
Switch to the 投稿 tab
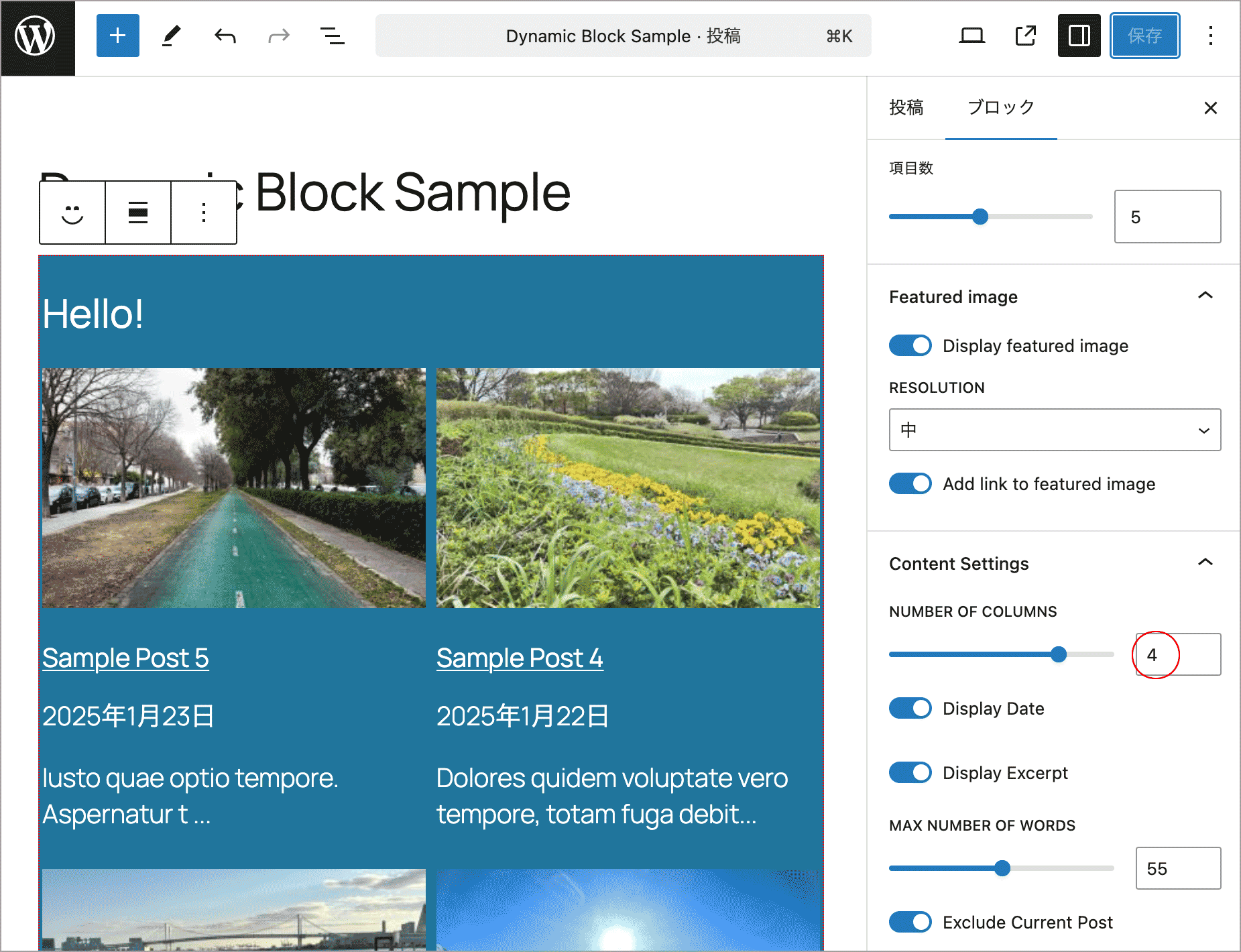point(906,108)
